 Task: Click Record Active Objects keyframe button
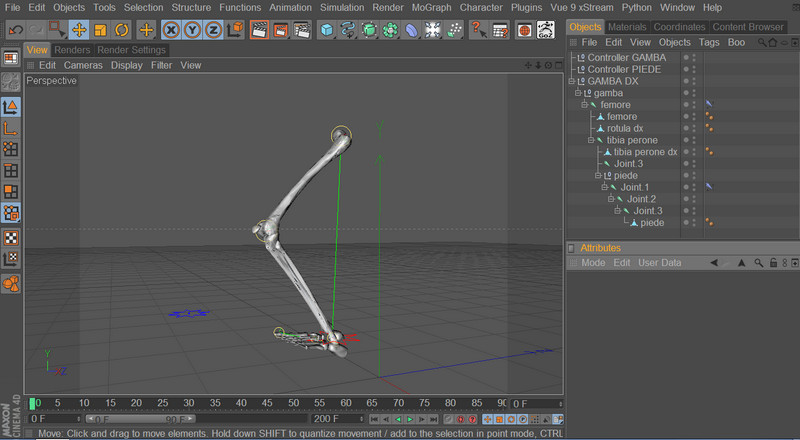(449, 420)
